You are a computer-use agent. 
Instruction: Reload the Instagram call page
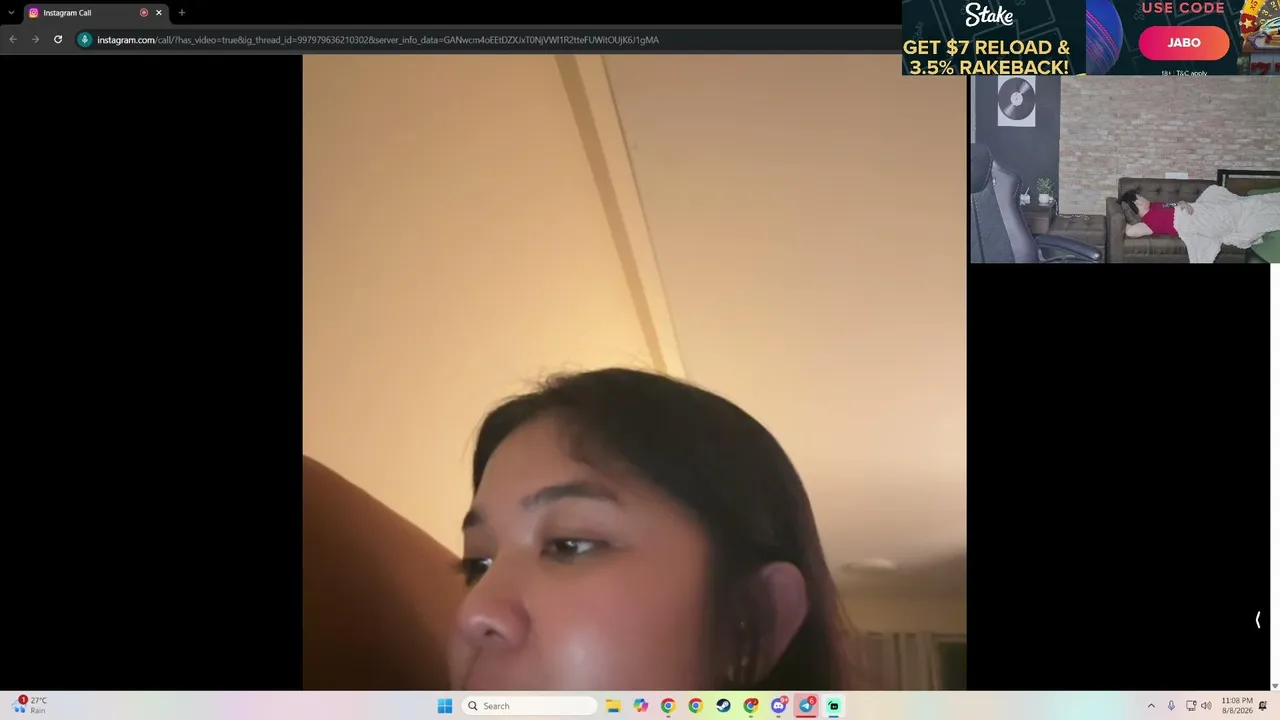click(x=58, y=40)
